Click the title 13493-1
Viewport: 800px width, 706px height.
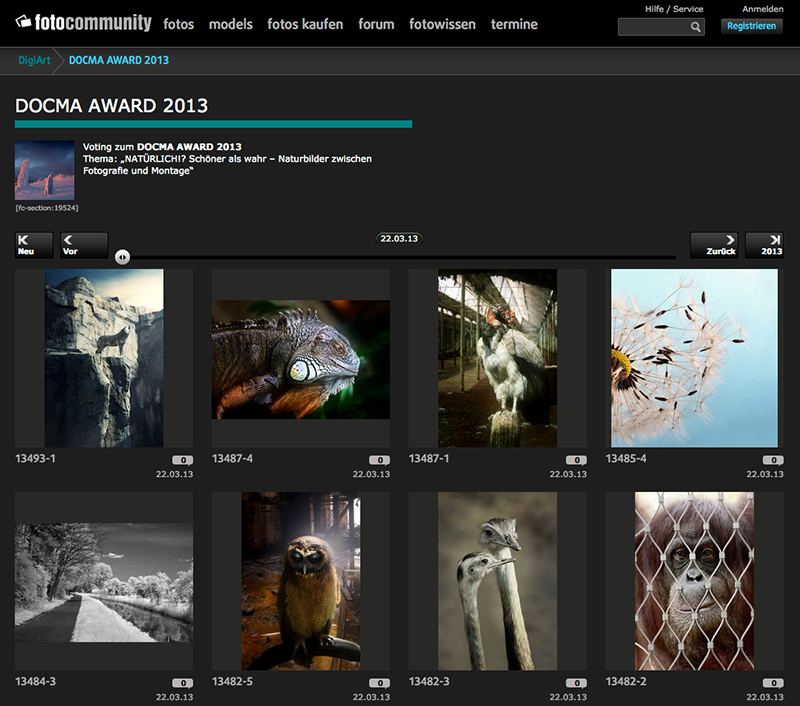point(35,458)
